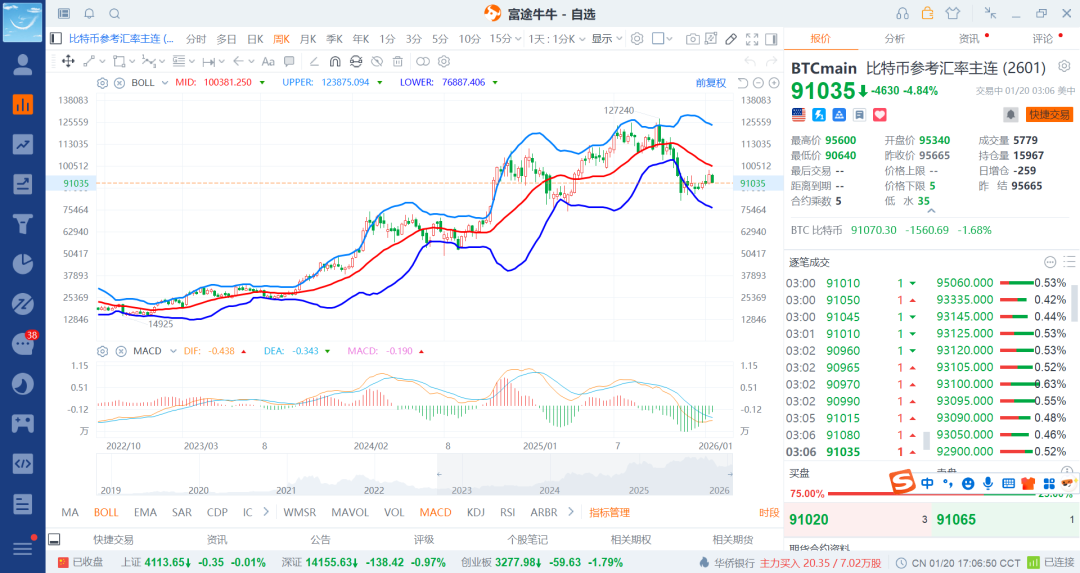Remove the MACD indicator with X icon
Viewport: 1080px width, 573px height.
coord(119,351)
